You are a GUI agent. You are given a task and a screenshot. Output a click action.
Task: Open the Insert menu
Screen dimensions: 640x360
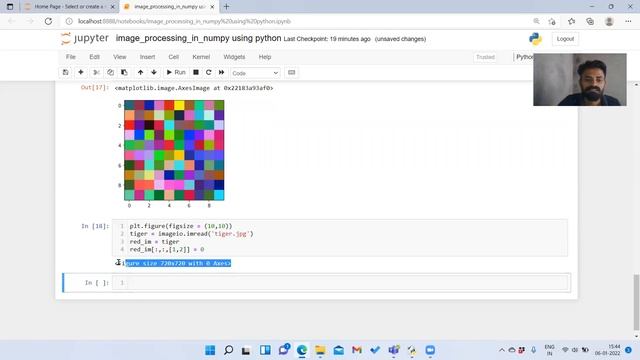click(x=147, y=57)
